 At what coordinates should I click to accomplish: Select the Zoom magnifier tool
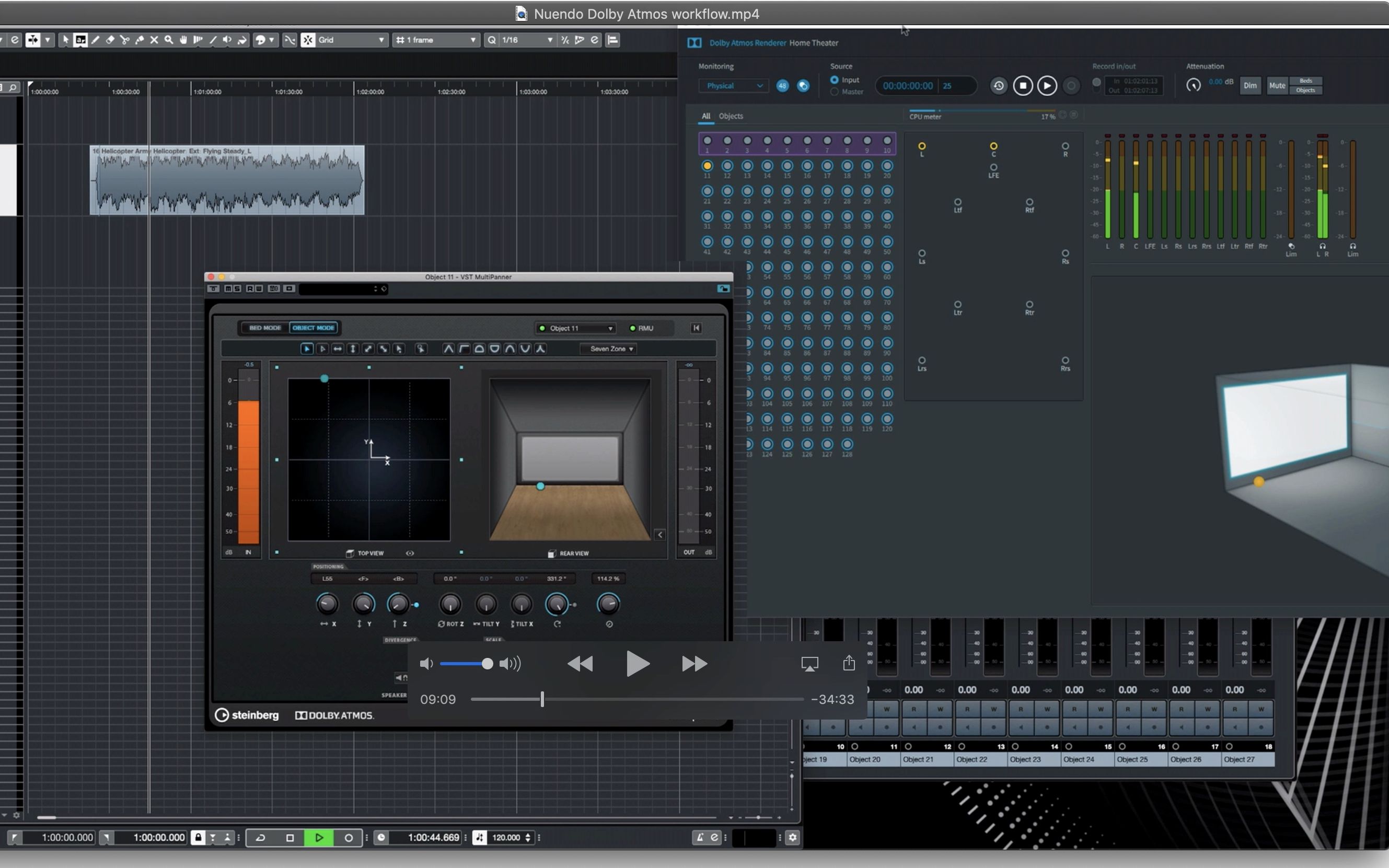coord(169,40)
